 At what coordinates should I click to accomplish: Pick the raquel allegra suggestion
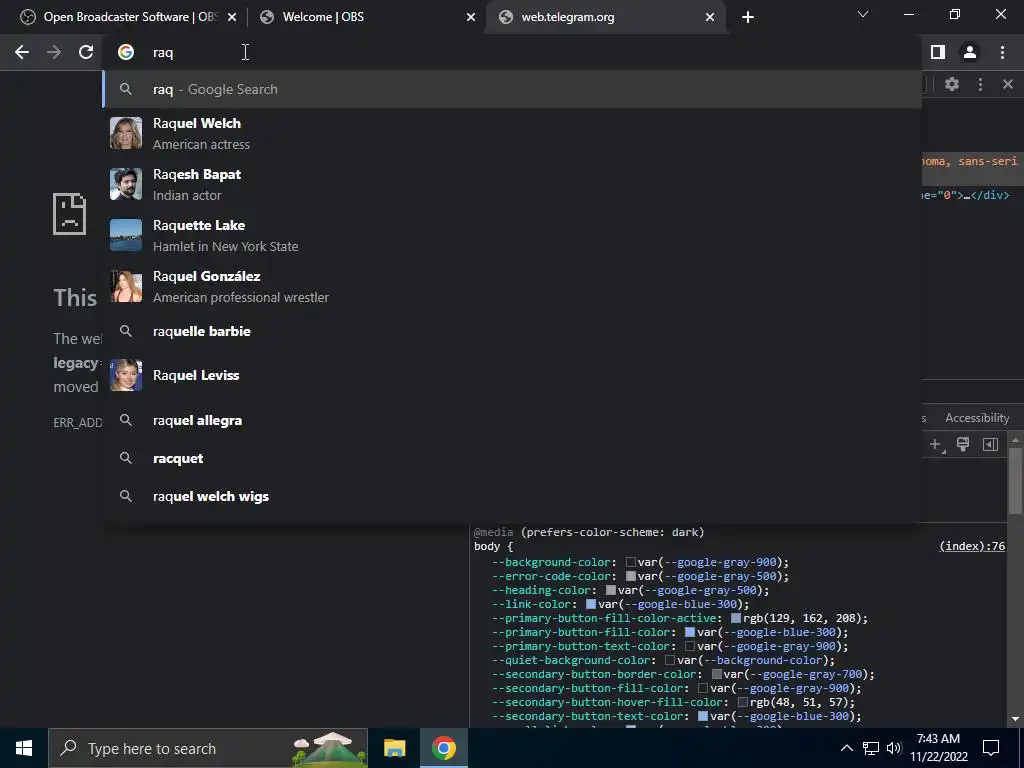tap(512, 421)
